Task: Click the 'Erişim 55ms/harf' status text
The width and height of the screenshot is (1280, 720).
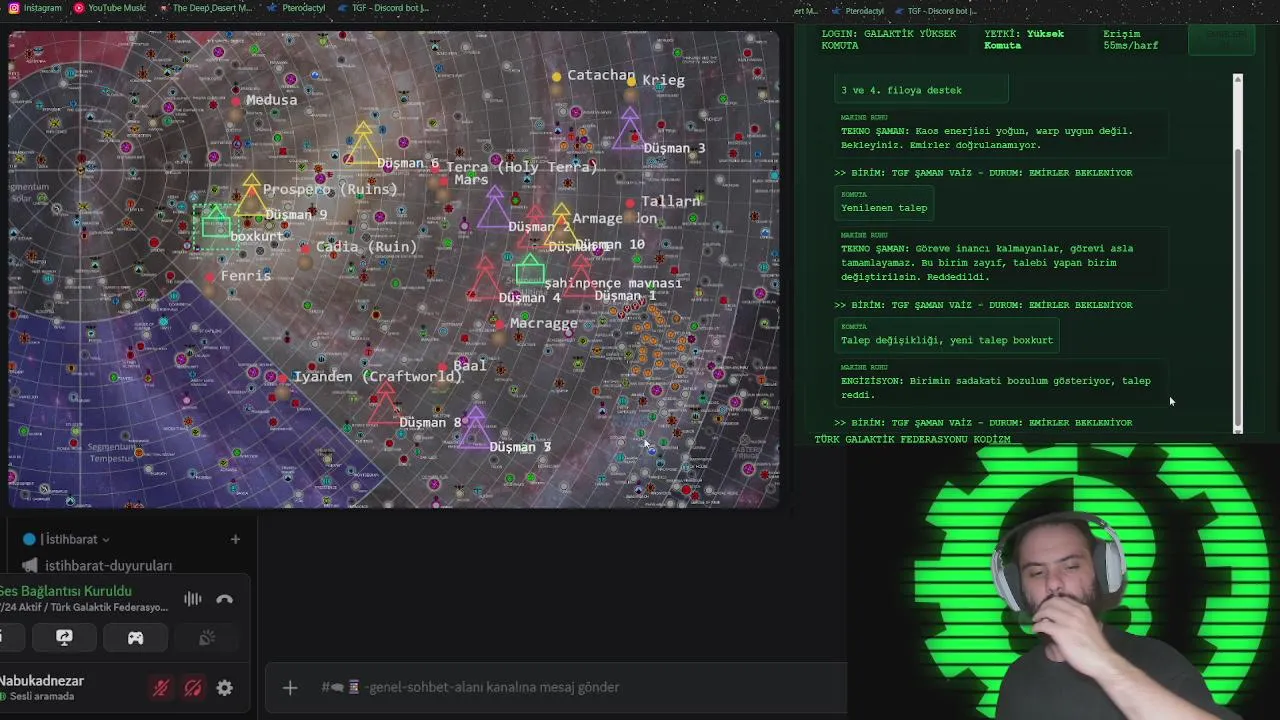Action: pyautogui.click(x=1130, y=40)
